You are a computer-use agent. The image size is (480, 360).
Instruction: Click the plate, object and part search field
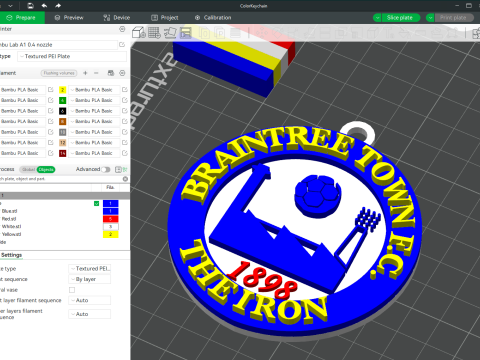(62, 179)
